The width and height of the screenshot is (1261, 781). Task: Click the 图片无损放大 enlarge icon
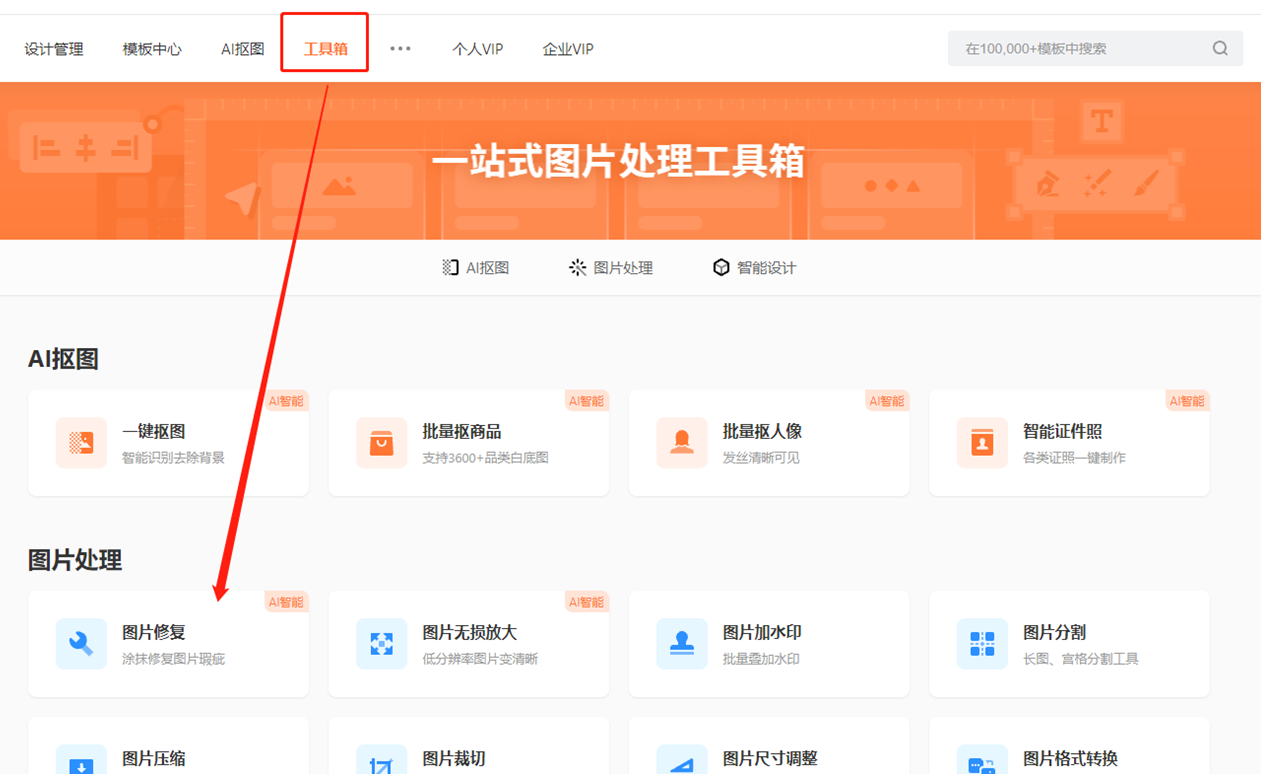[x=381, y=644]
